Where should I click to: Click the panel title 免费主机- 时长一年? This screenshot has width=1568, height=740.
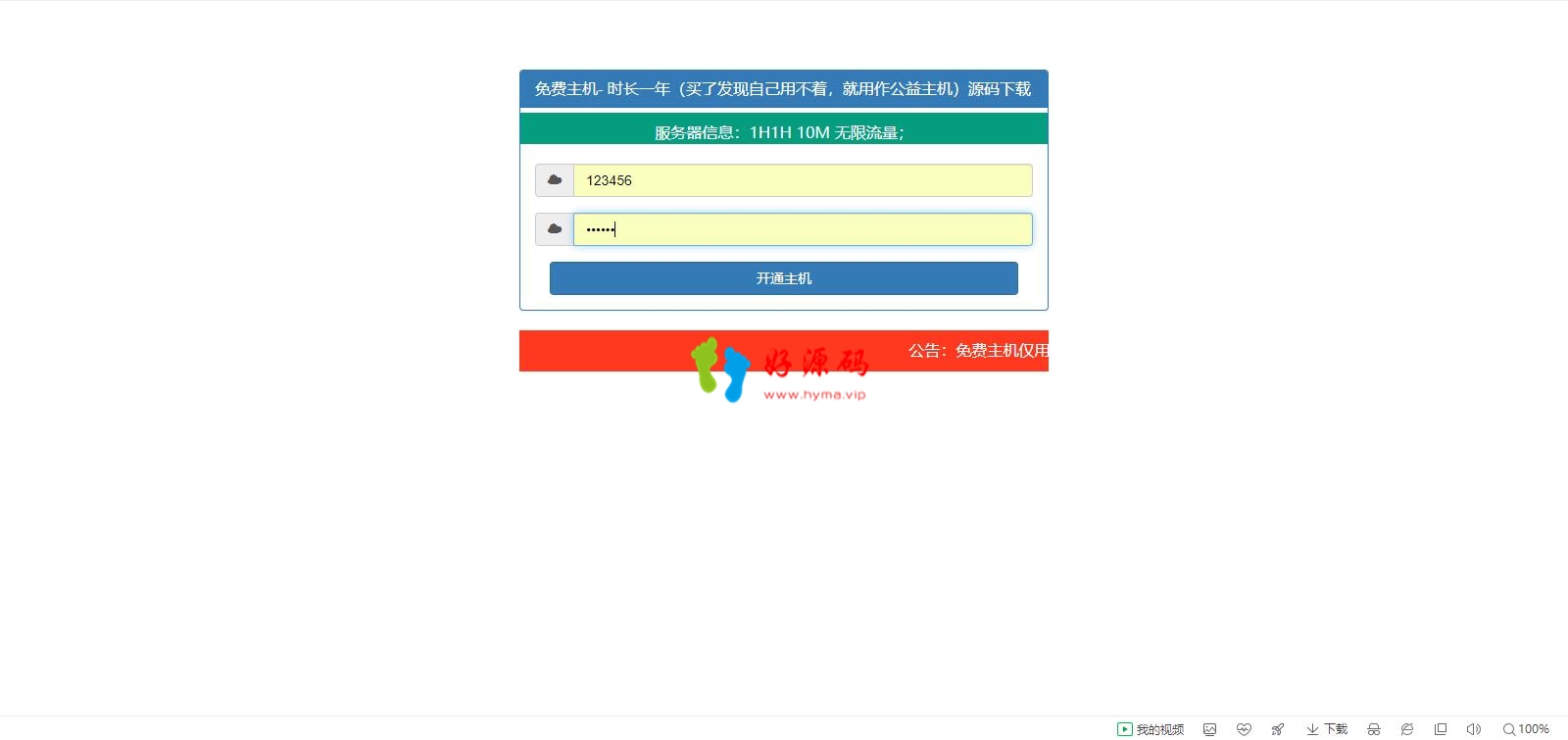tap(603, 89)
